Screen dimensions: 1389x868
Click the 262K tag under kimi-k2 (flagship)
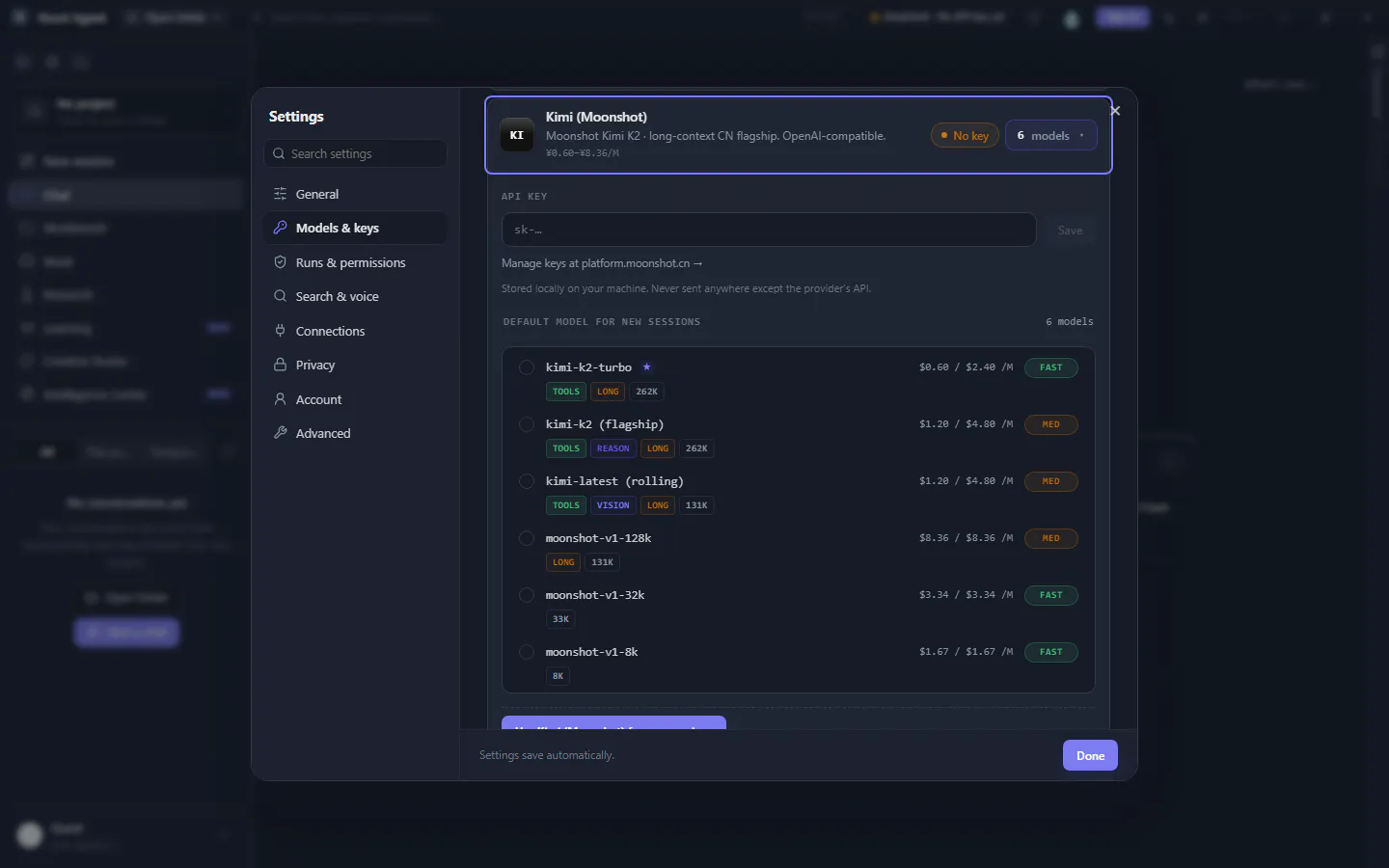coord(696,448)
